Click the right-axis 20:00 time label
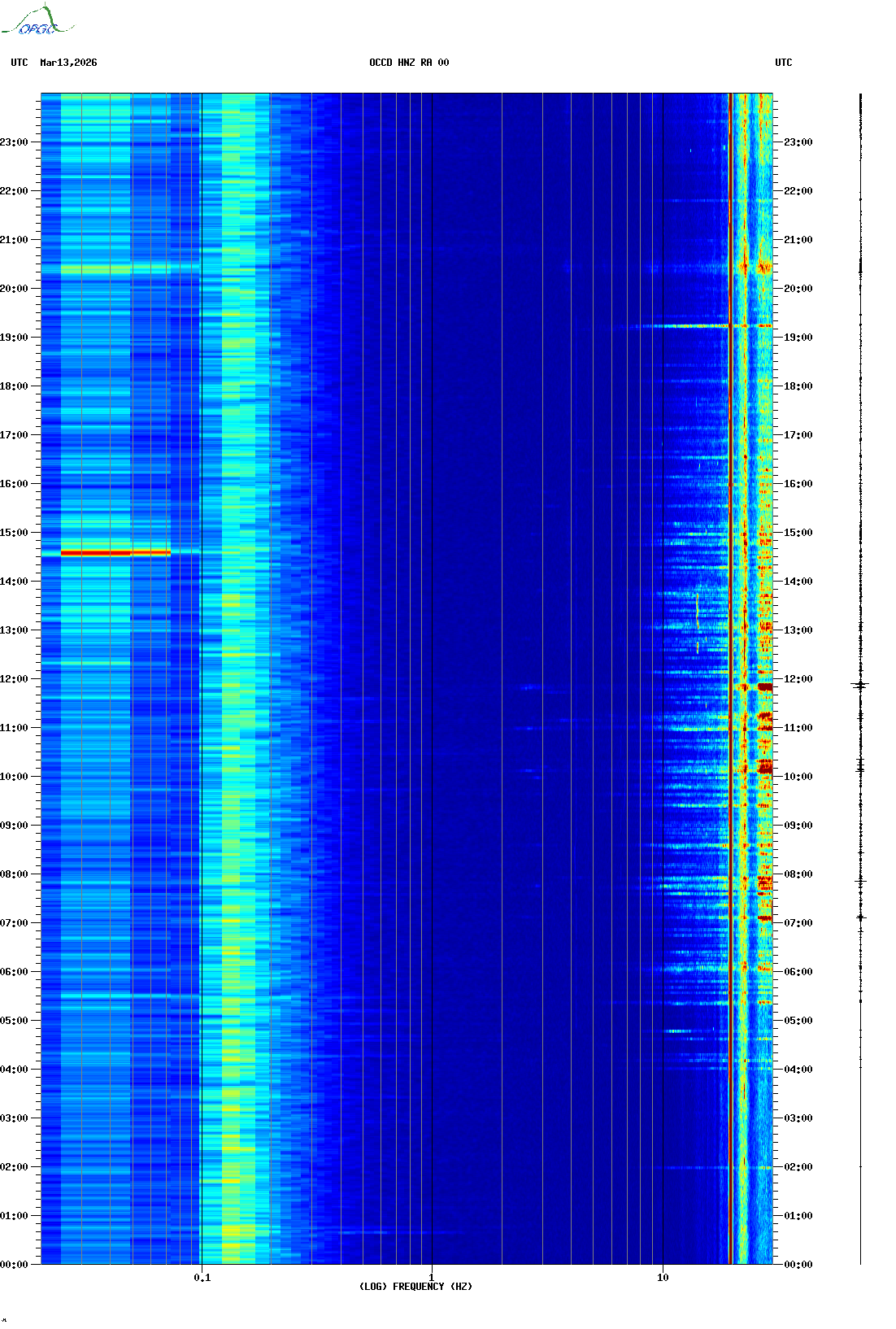896x1329 pixels. 798,289
